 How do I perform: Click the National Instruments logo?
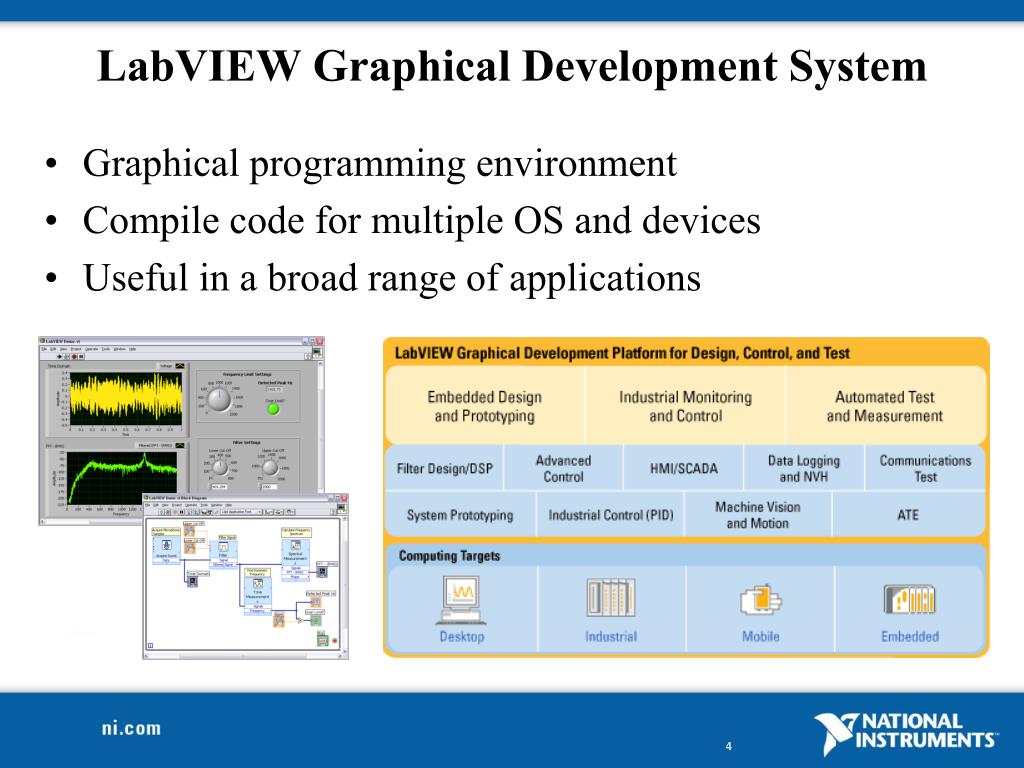(906, 733)
